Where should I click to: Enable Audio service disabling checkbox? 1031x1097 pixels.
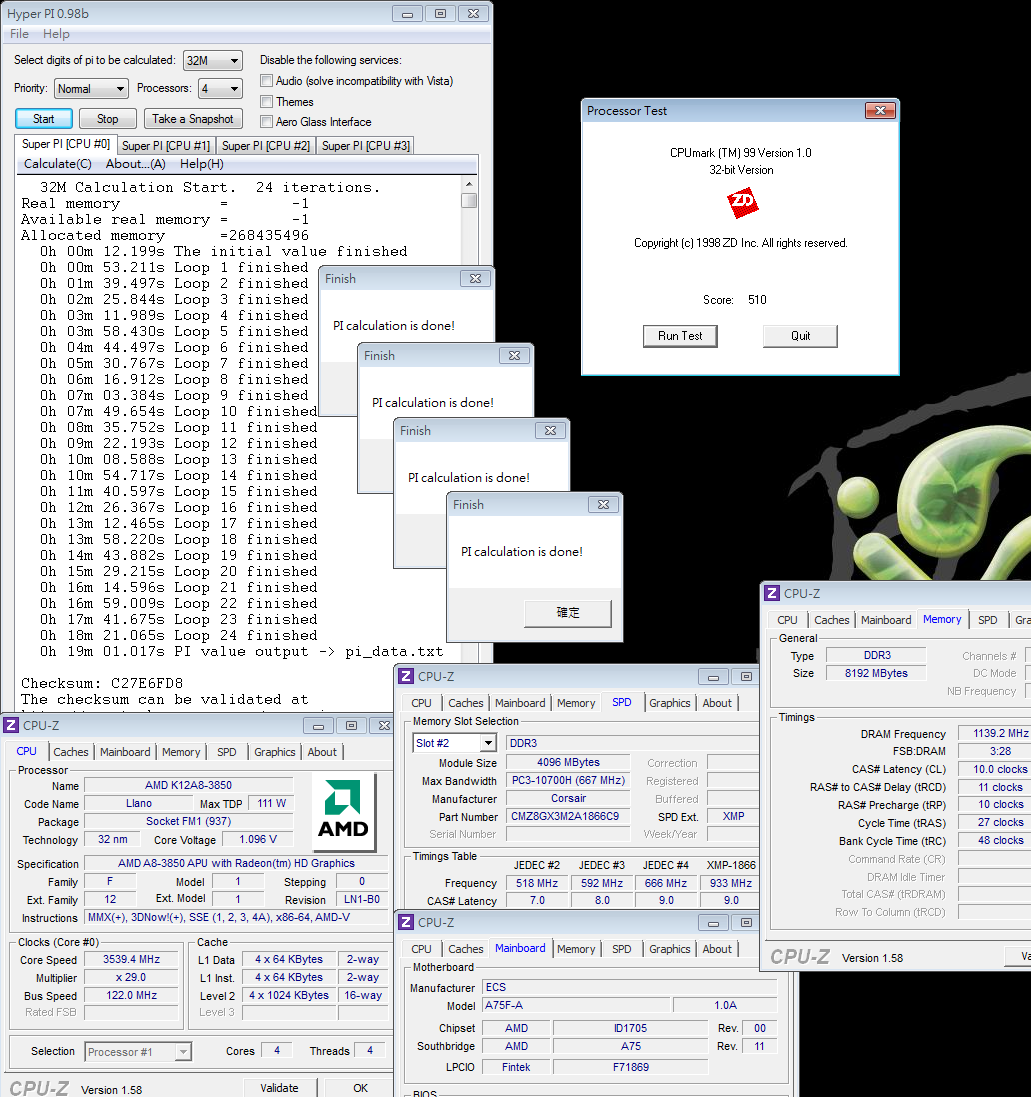pyautogui.click(x=266, y=81)
